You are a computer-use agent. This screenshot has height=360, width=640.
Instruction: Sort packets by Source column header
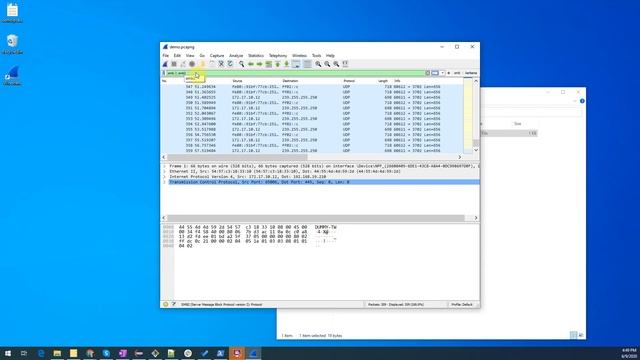[x=237, y=81]
